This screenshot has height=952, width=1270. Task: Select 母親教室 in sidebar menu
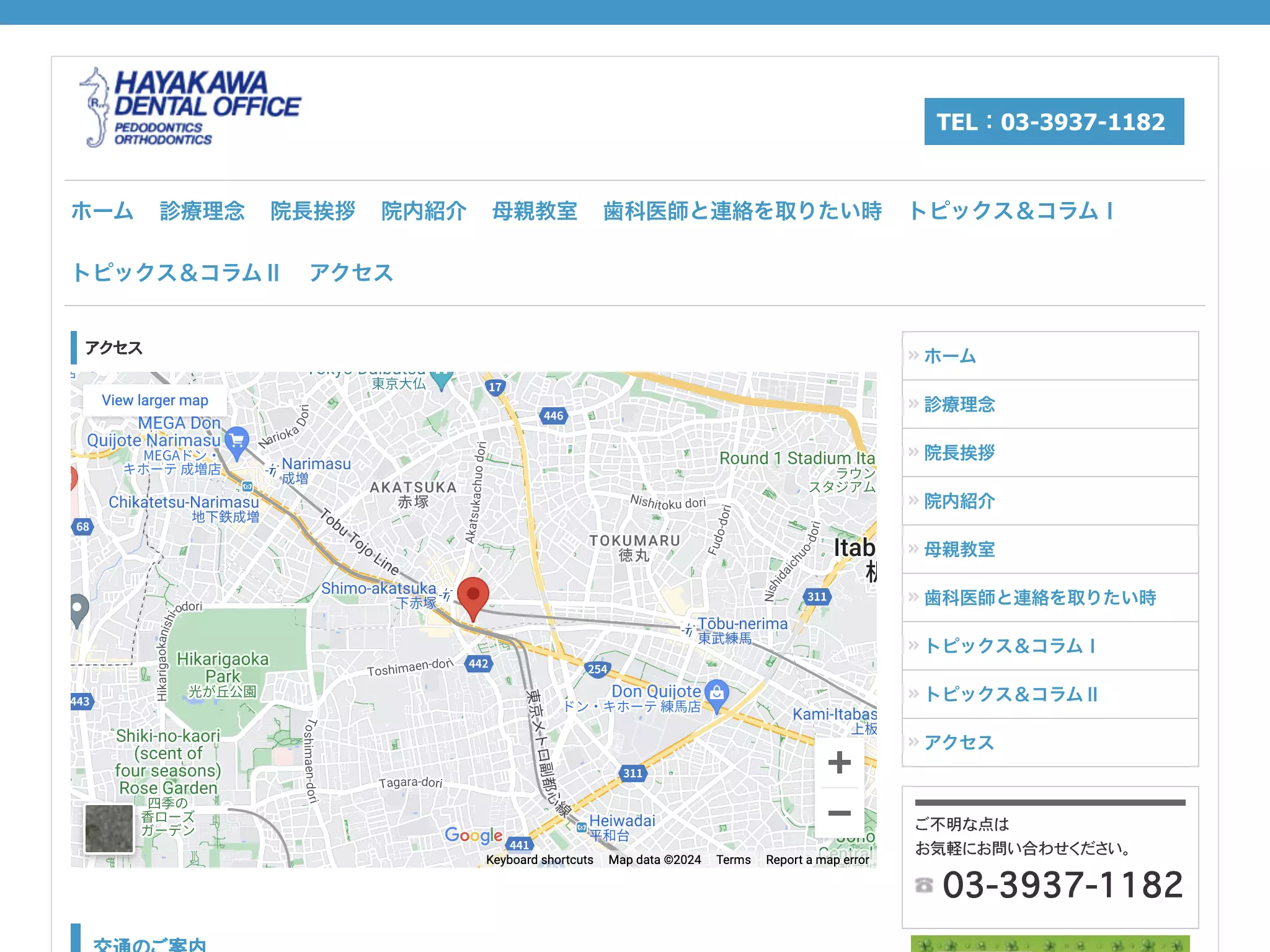tap(1050, 549)
